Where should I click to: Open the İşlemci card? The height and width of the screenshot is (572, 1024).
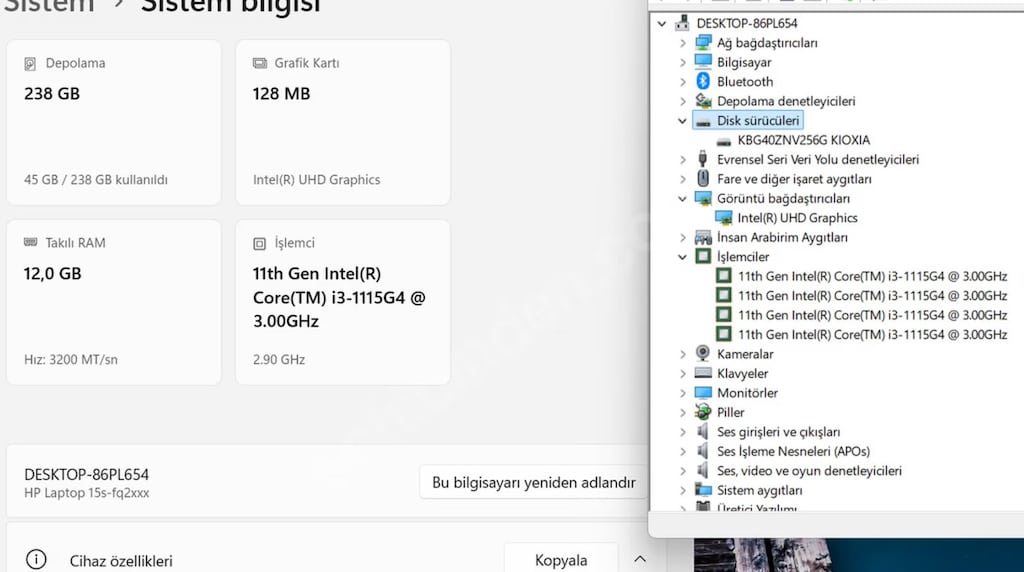tap(343, 302)
